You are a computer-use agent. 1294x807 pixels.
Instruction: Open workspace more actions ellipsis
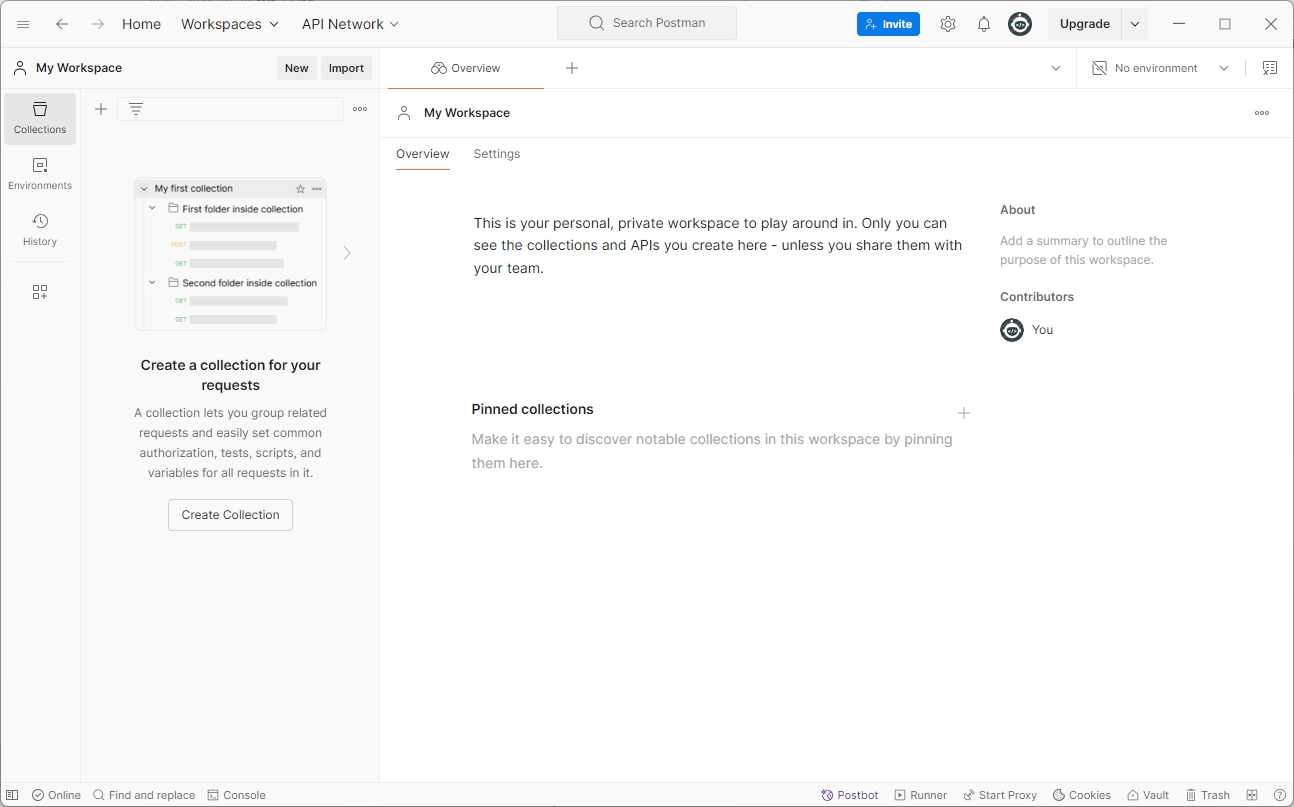1262,113
